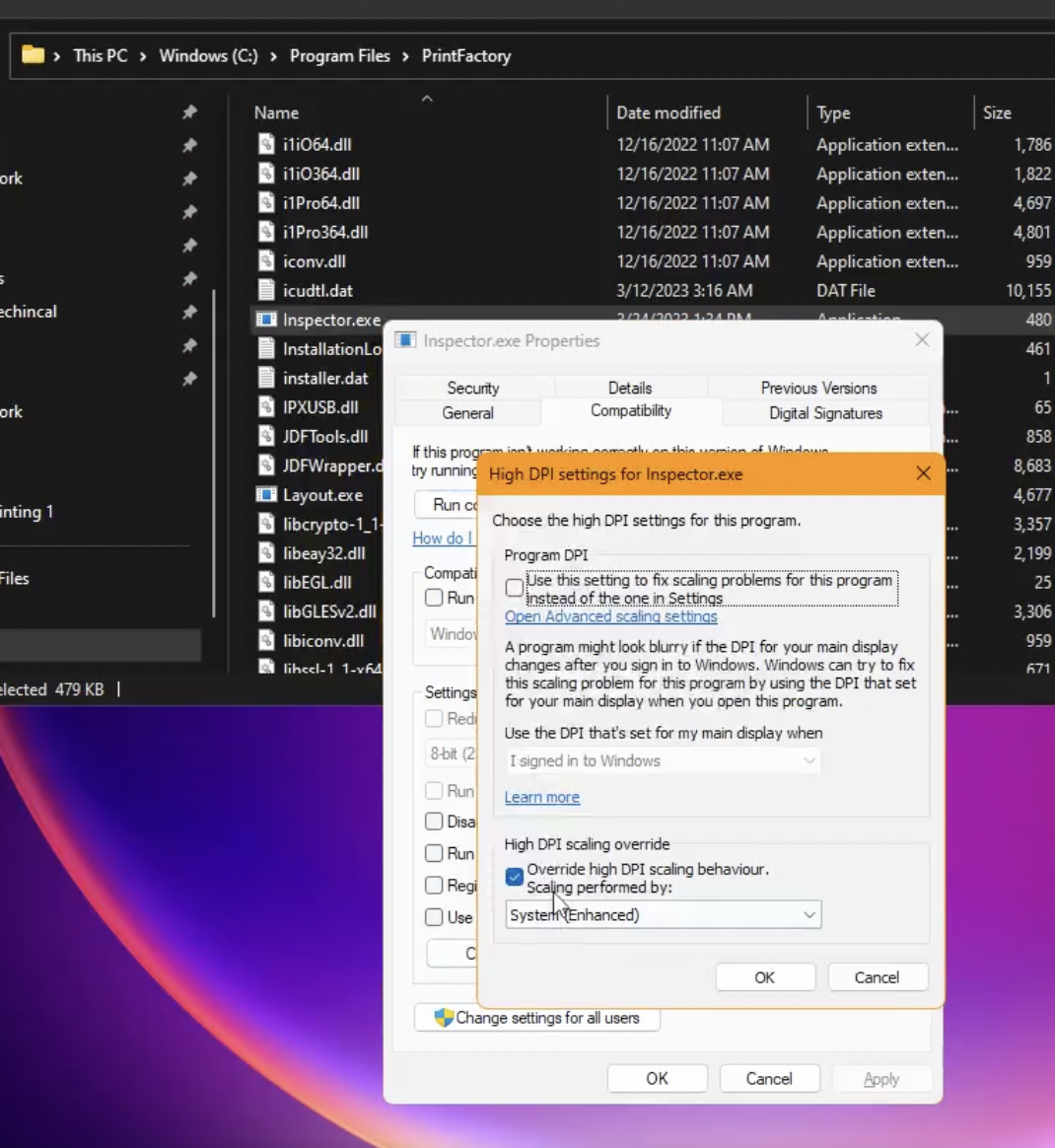The width and height of the screenshot is (1055, 1148).
Task: Select the libcrypto-1_1 file row
Action: [318, 525]
